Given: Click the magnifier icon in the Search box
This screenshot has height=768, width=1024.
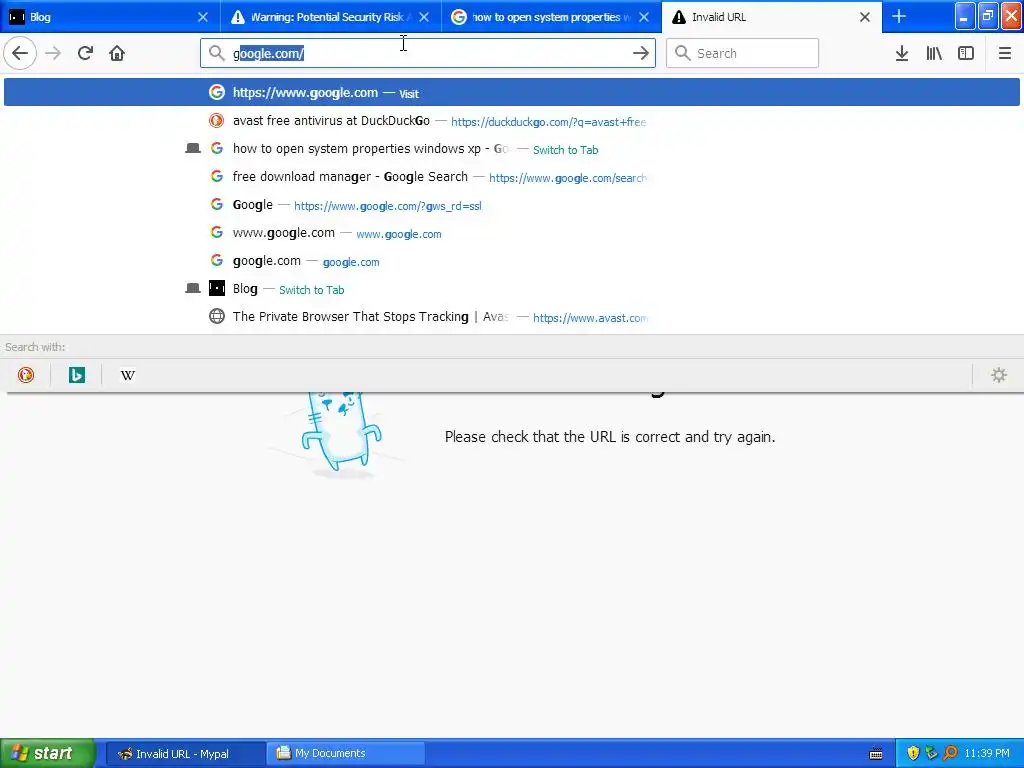Looking at the screenshot, I should (x=682, y=53).
